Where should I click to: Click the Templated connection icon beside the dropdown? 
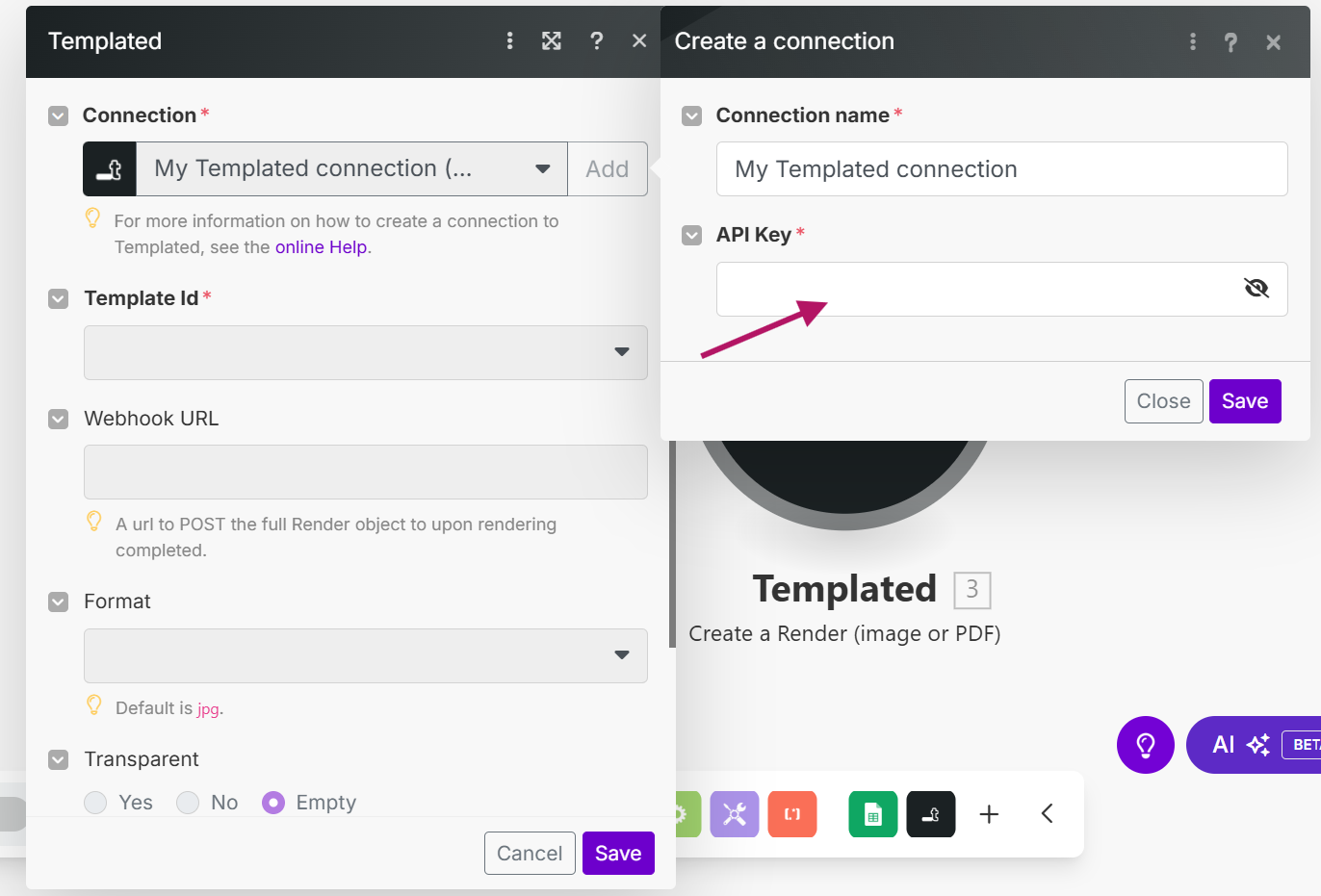click(110, 169)
